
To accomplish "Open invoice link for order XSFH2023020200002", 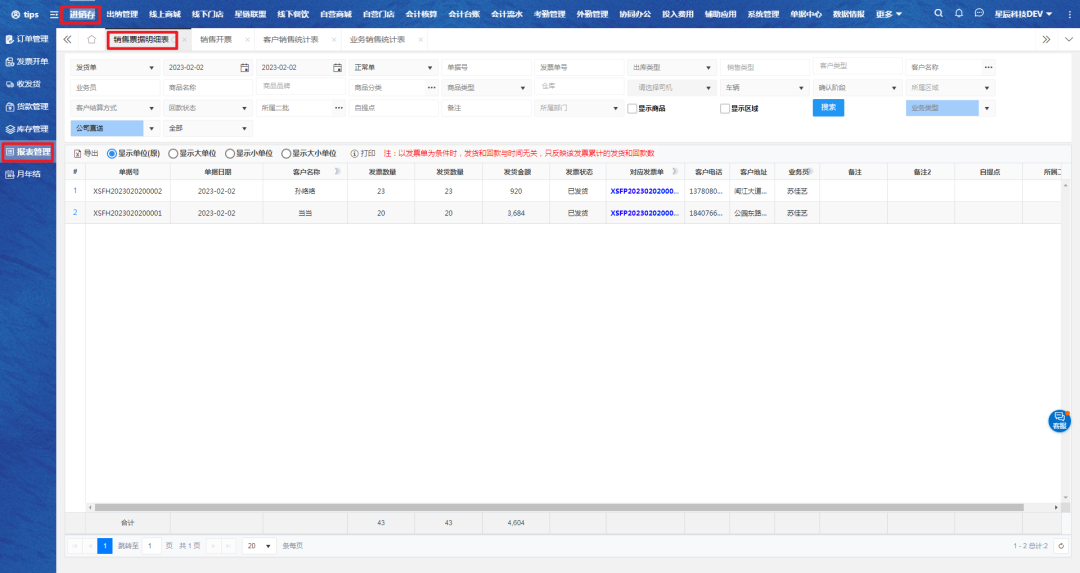I will pos(643,190).
